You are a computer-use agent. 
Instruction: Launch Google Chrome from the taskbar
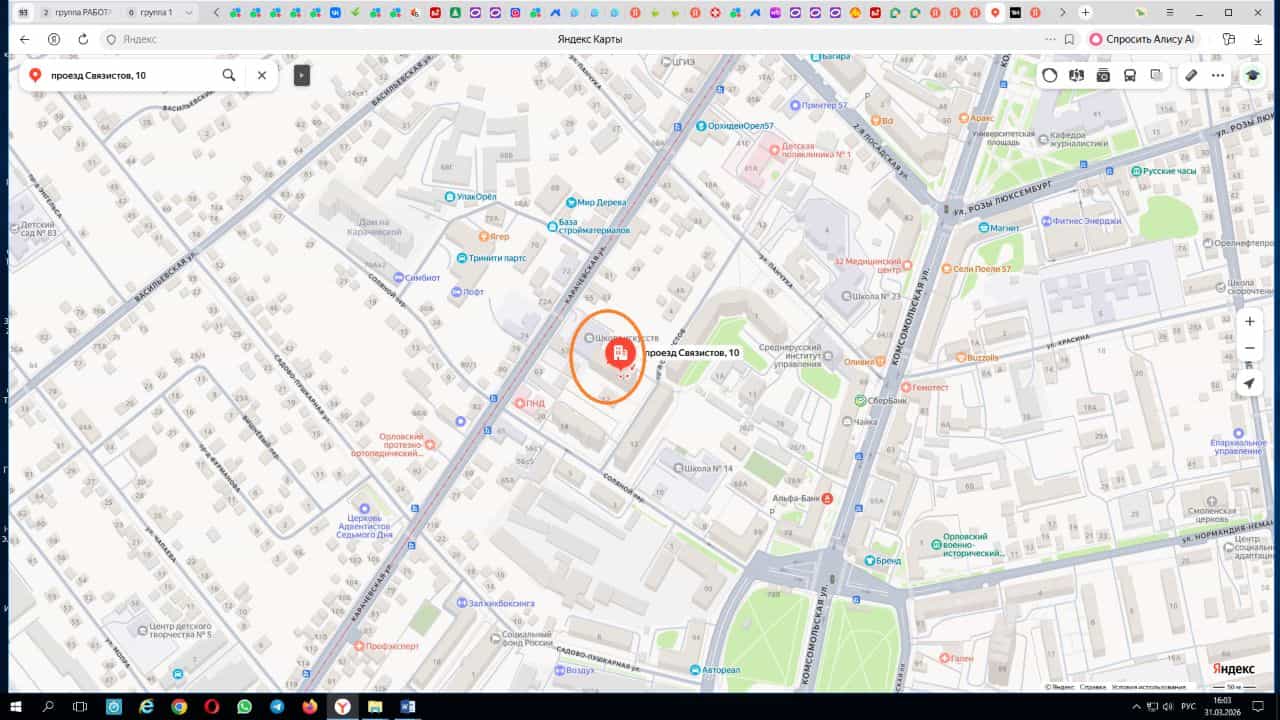coord(179,706)
